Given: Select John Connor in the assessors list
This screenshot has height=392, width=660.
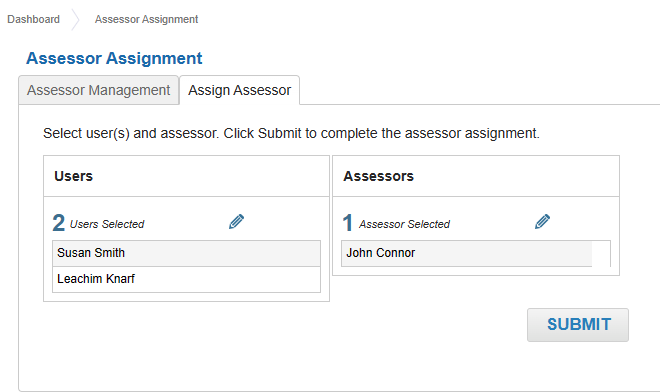Looking at the screenshot, I should tap(466, 253).
